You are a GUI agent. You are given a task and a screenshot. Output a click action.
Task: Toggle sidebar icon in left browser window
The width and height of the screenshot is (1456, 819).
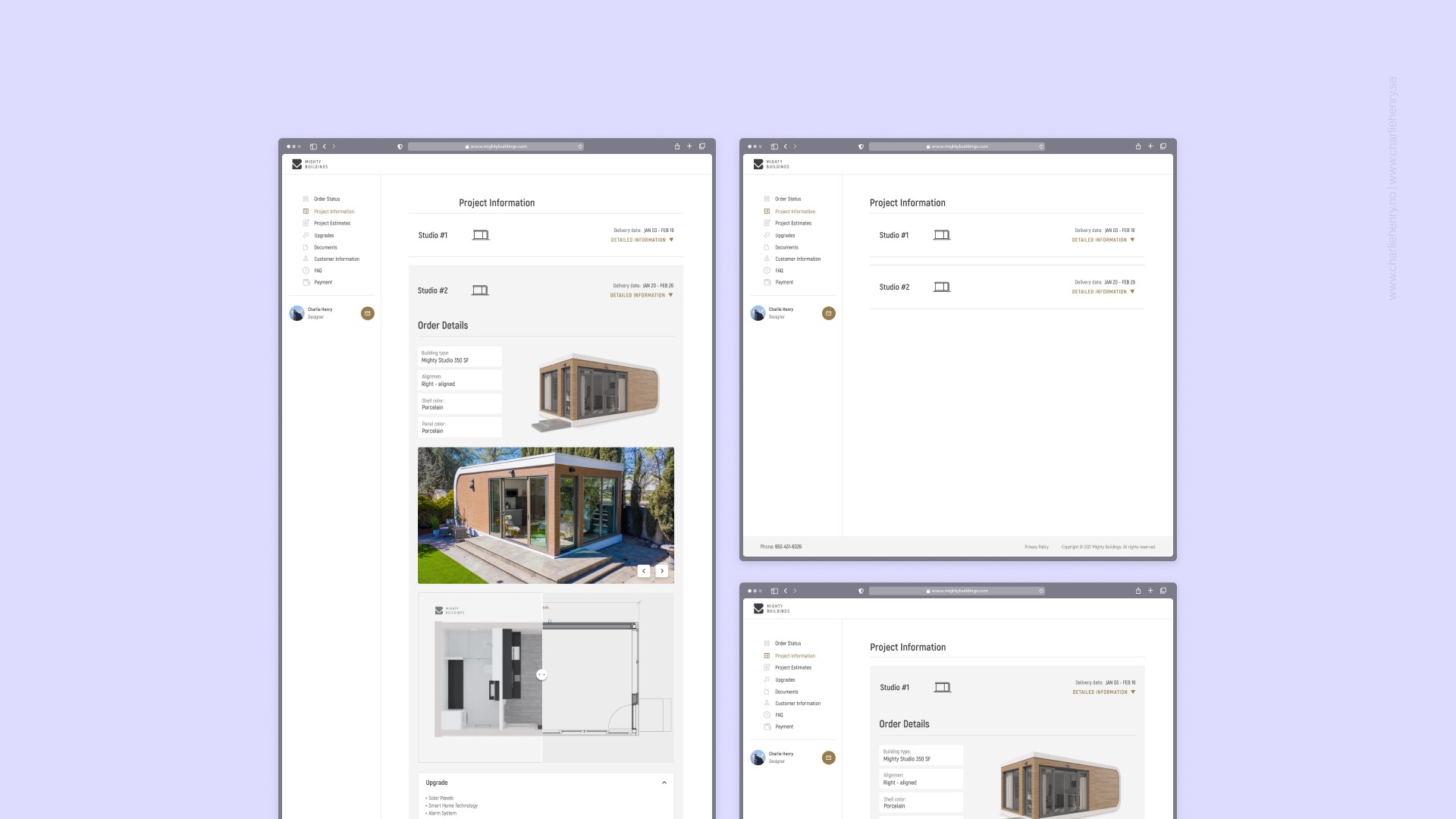pos(313,146)
